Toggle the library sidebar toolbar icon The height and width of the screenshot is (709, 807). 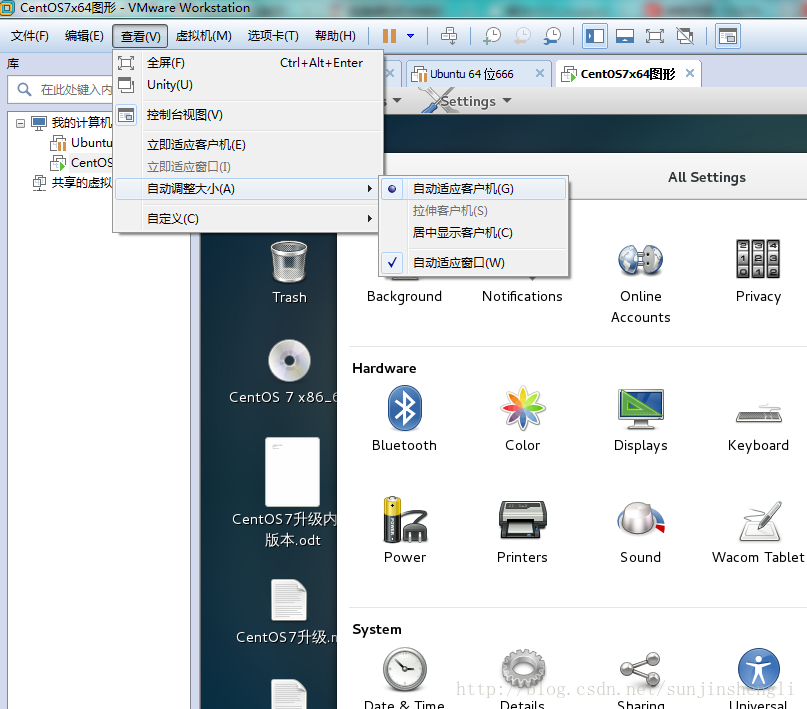(x=595, y=36)
